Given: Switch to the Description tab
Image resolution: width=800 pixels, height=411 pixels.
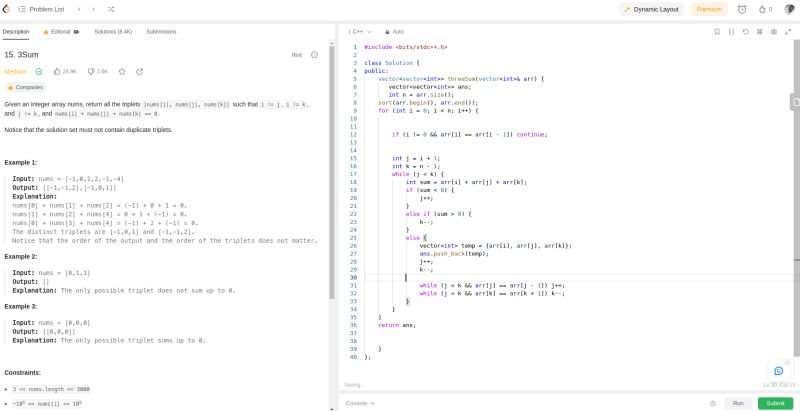Looking at the screenshot, I should click(16, 32).
